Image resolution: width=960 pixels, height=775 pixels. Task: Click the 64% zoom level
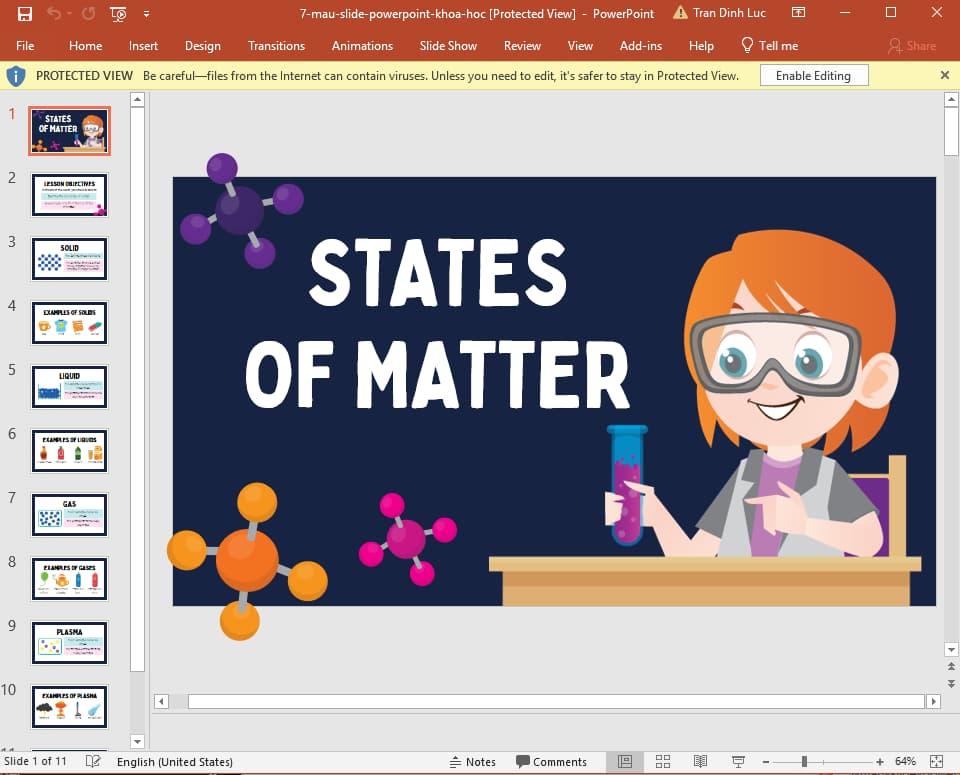905,762
